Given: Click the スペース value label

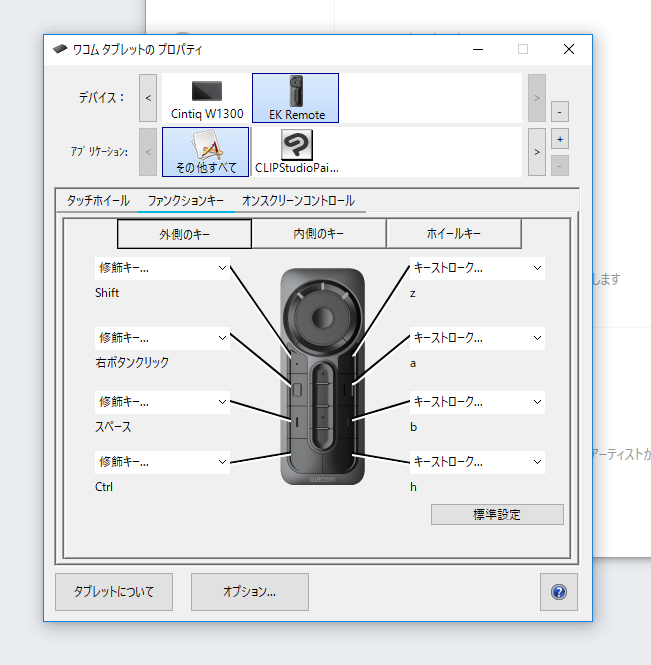Looking at the screenshot, I should (113, 427).
